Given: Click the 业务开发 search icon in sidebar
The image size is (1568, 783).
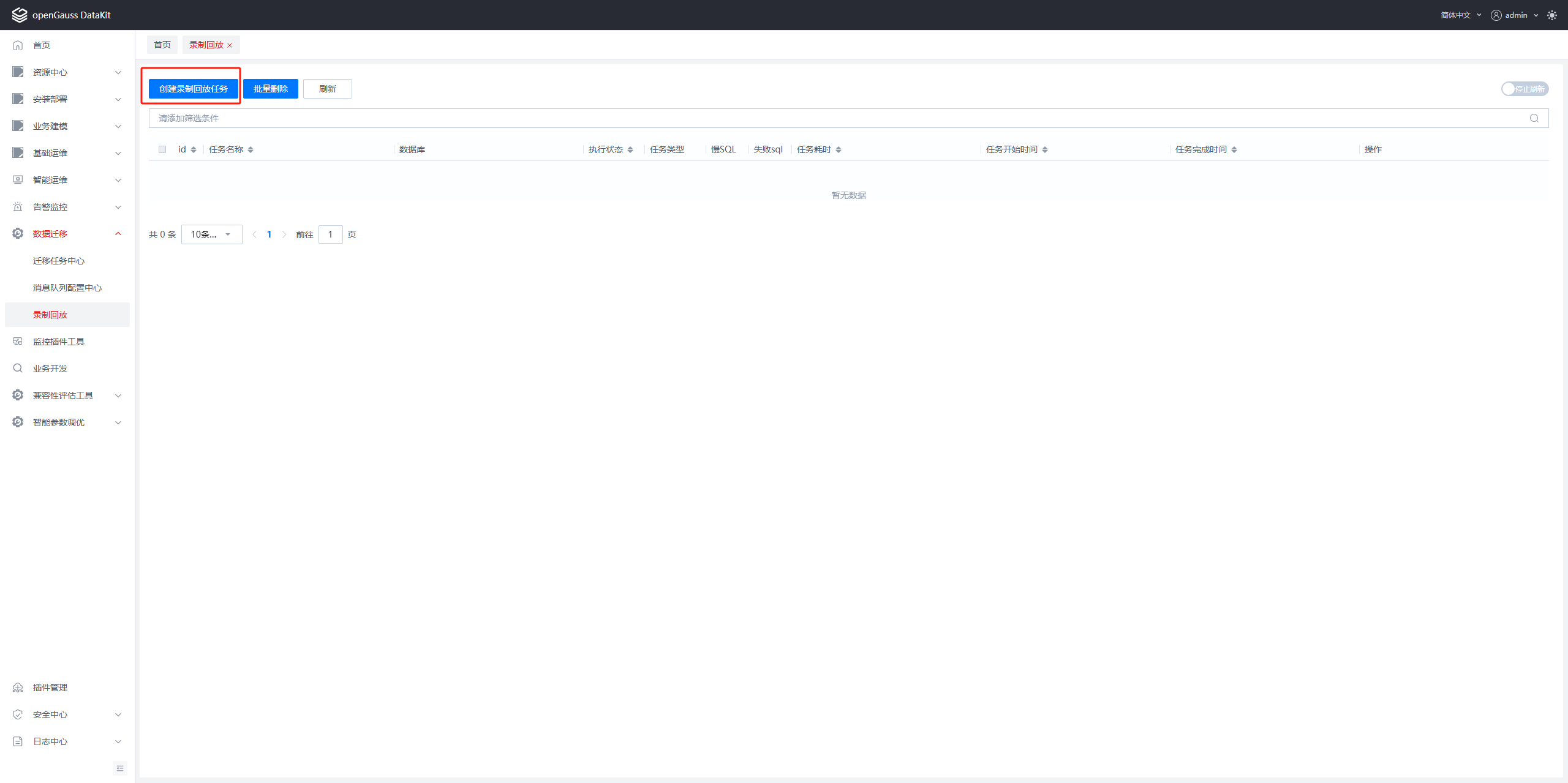Looking at the screenshot, I should click(18, 368).
